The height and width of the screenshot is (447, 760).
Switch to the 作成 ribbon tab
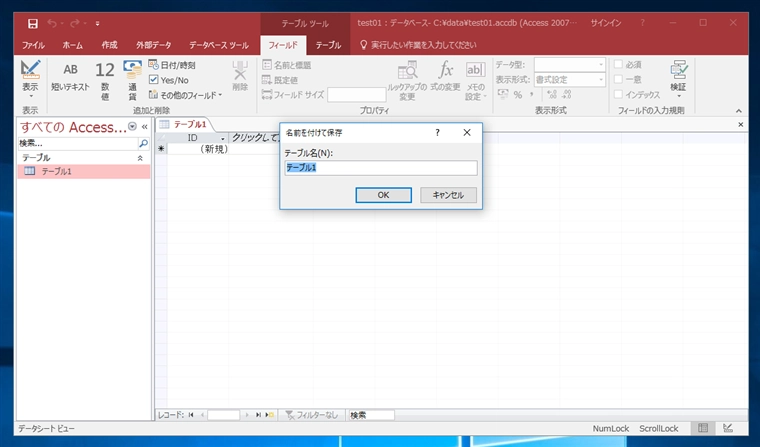pos(110,45)
